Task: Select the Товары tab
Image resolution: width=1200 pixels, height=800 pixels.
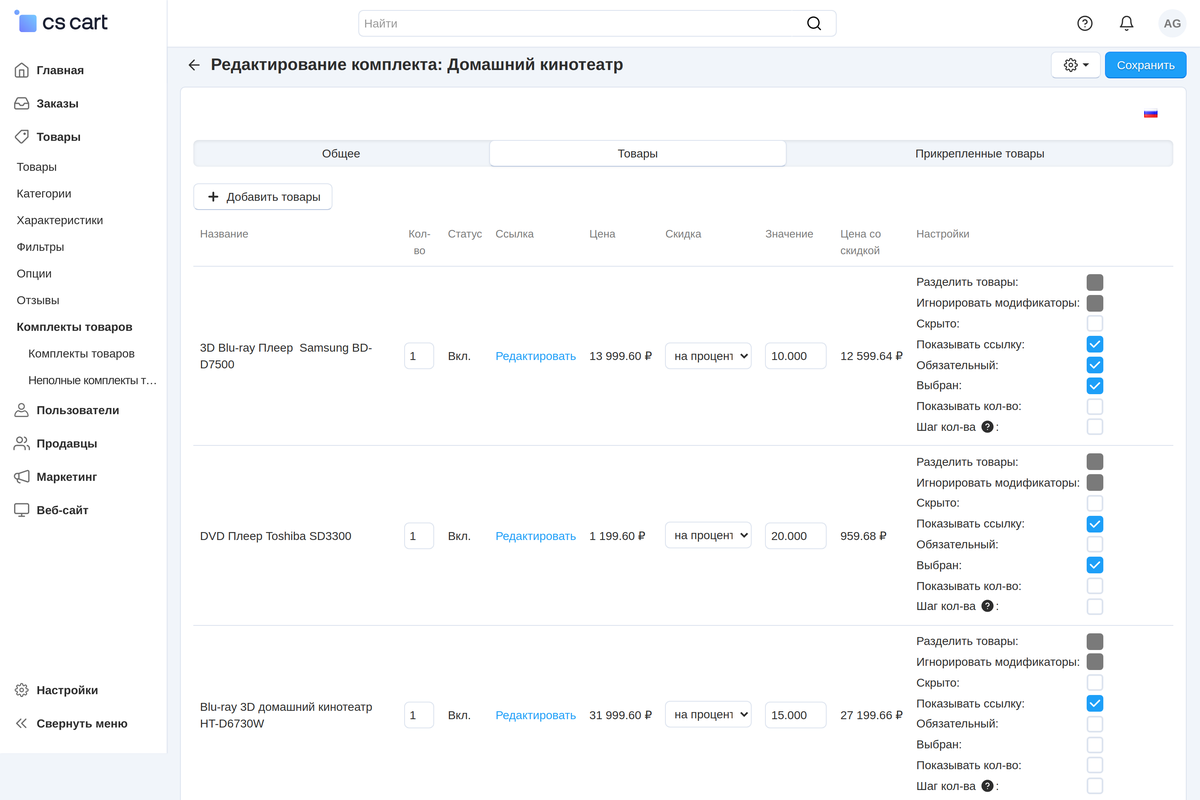Action: click(638, 154)
